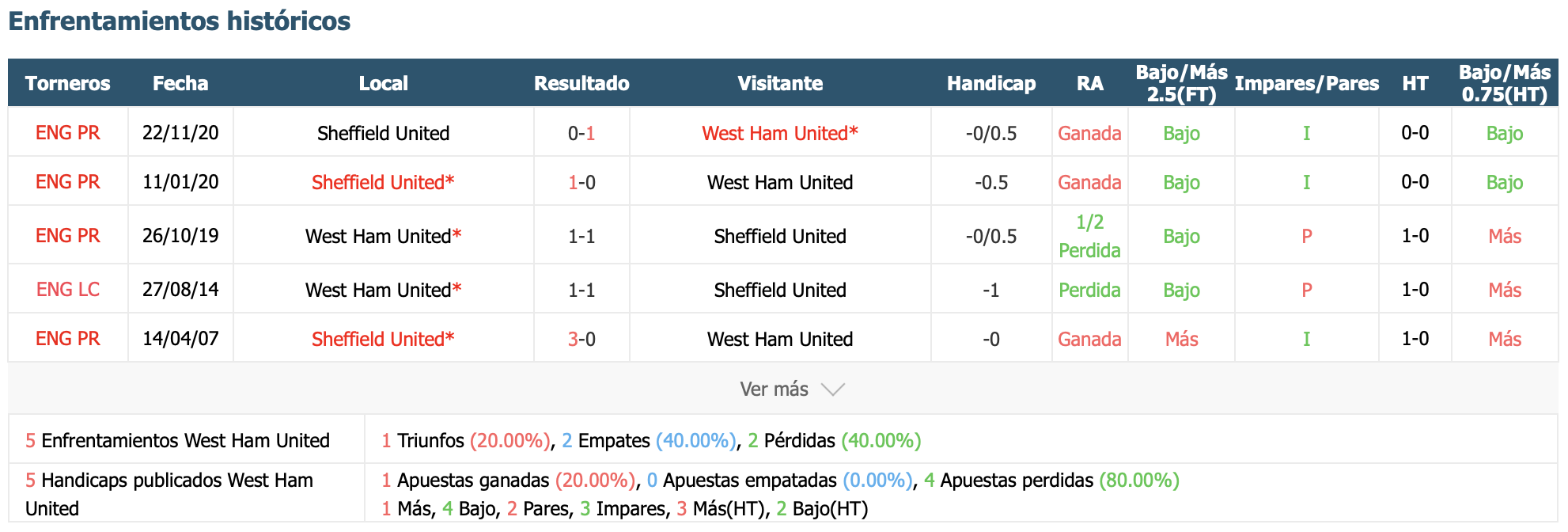Click the Fecha column header
Screen dimensions: 1568x532
pyautogui.click(x=180, y=83)
